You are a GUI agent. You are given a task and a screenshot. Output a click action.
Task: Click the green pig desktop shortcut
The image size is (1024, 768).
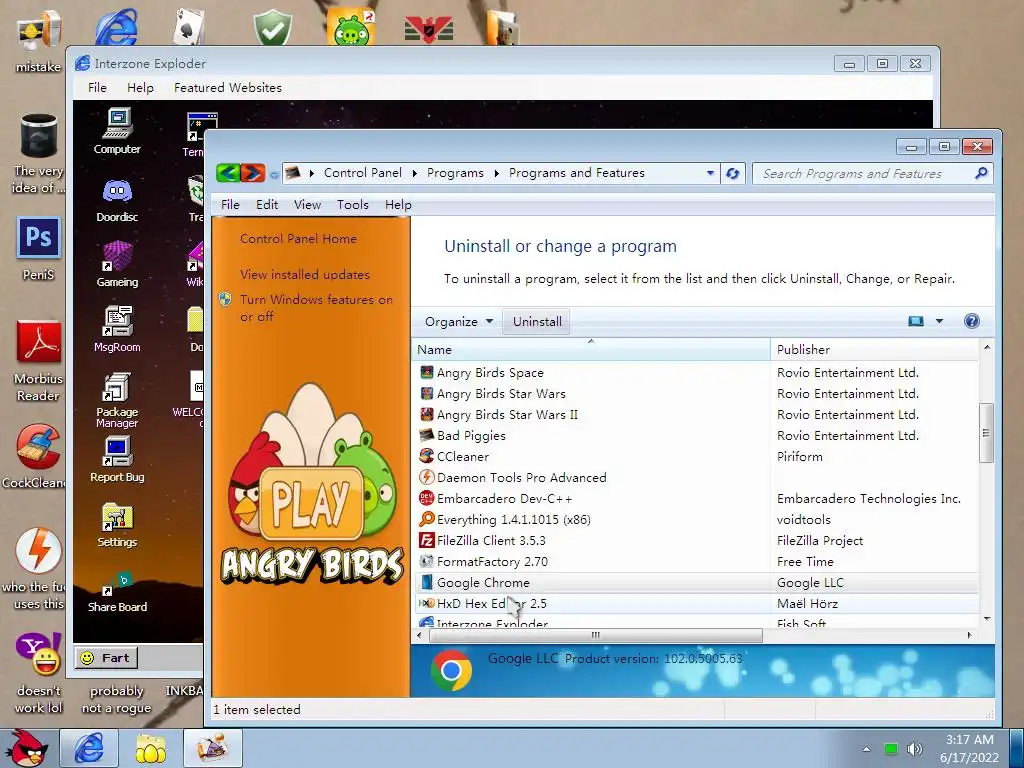351,26
